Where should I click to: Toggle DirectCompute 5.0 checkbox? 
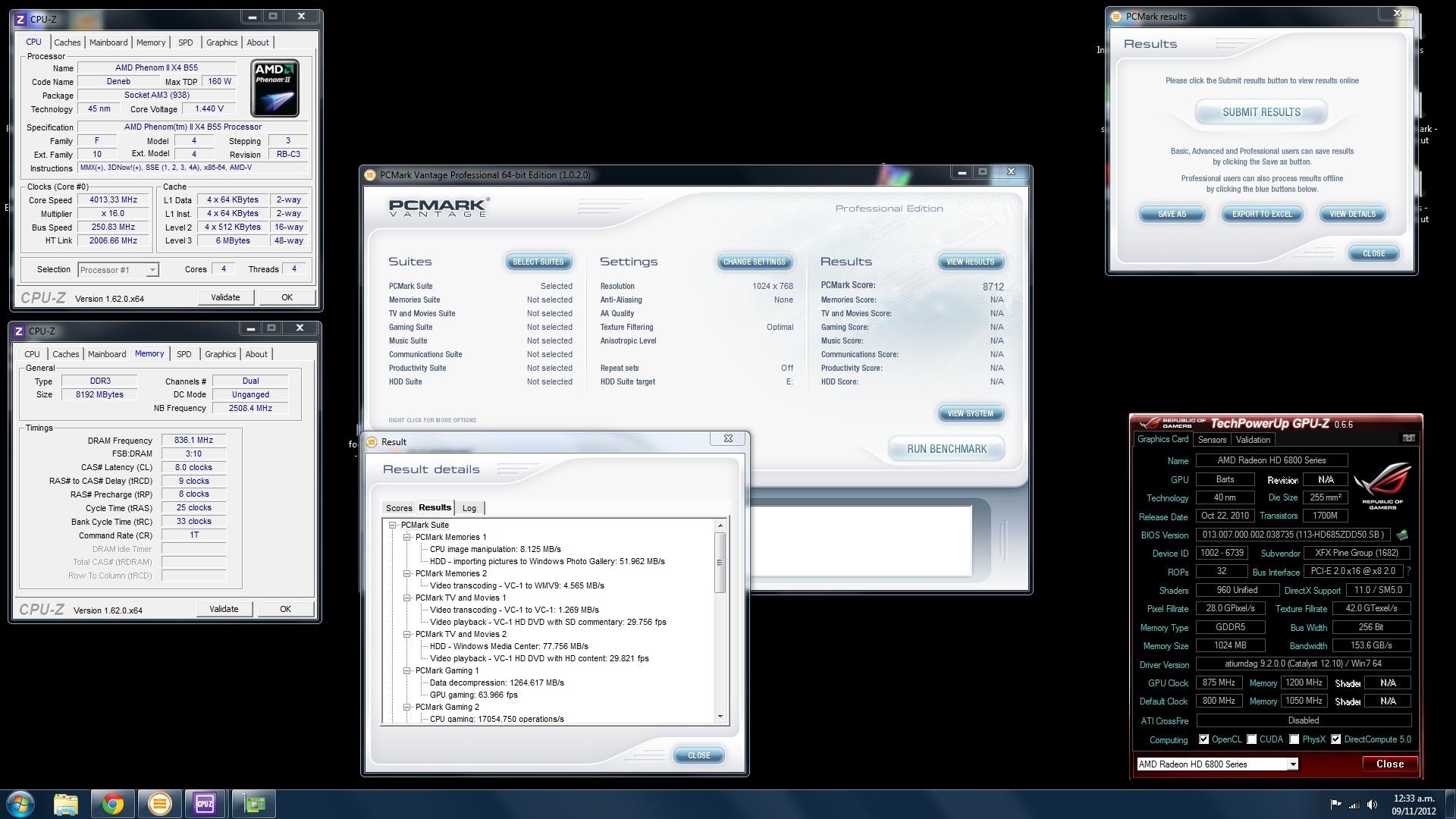[1335, 739]
